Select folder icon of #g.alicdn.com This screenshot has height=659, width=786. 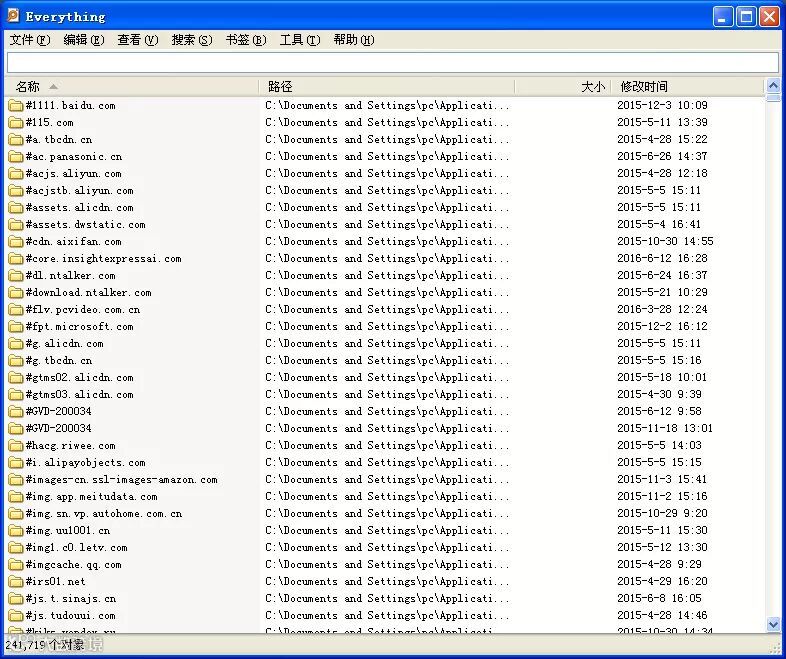[16, 344]
